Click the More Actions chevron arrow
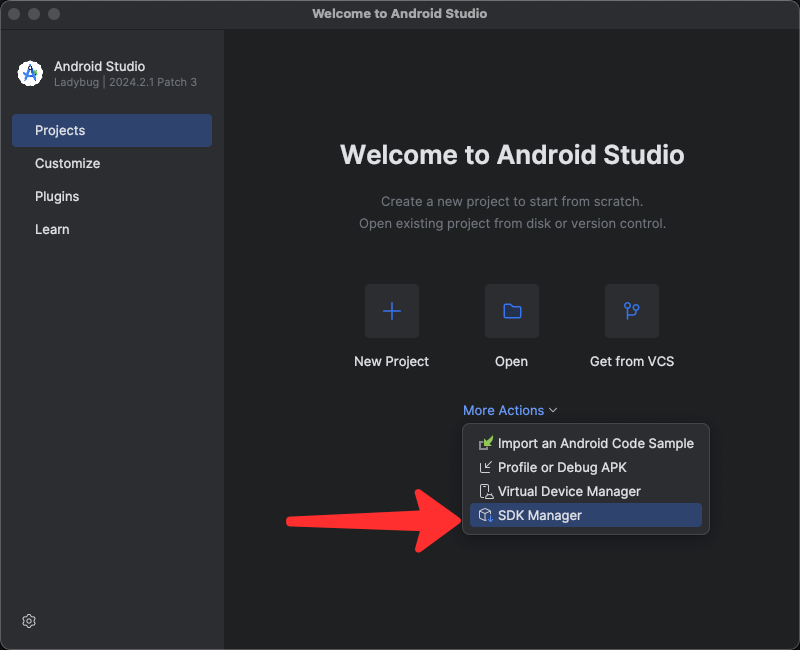Screen dimensions: 800x650 [553, 410]
